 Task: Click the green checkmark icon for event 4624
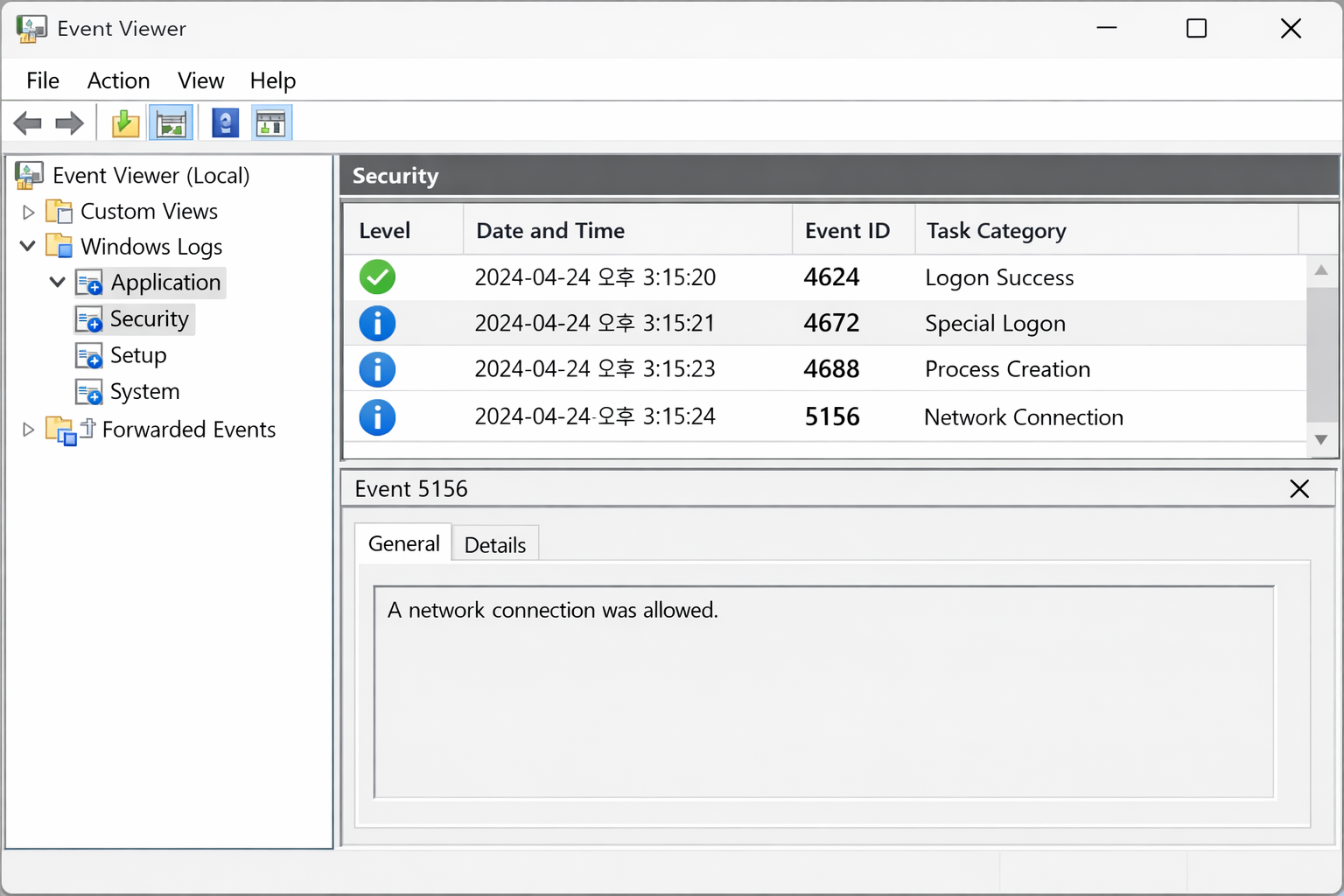tap(377, 277)
